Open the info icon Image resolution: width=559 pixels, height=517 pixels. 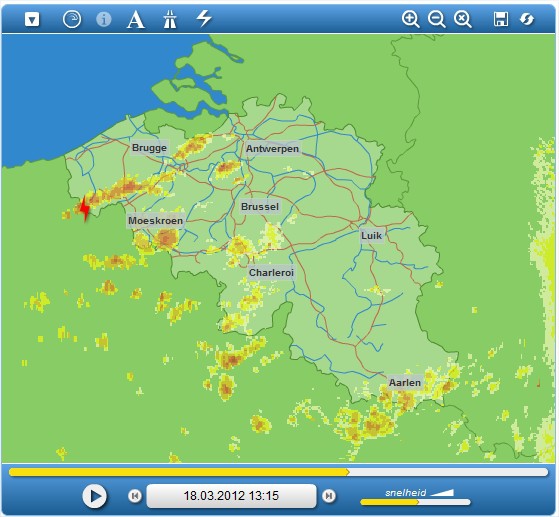coord(104,19)
